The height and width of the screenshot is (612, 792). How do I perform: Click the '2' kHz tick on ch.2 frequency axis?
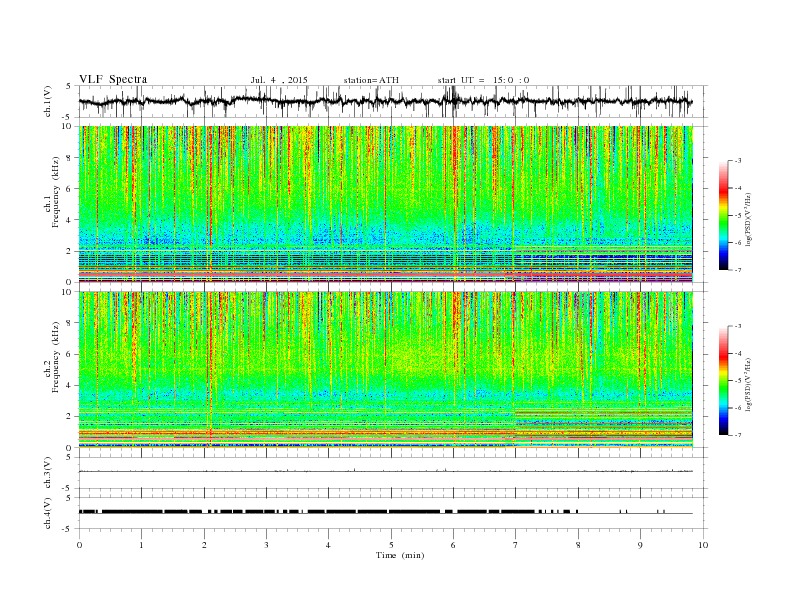70,417
